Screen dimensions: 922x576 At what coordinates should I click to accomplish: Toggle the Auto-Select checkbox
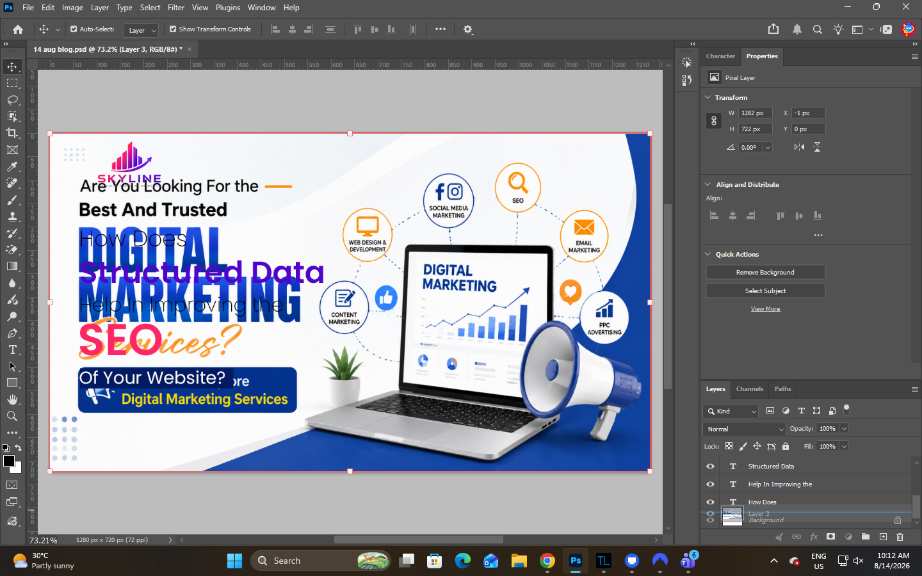click(74, 29)
